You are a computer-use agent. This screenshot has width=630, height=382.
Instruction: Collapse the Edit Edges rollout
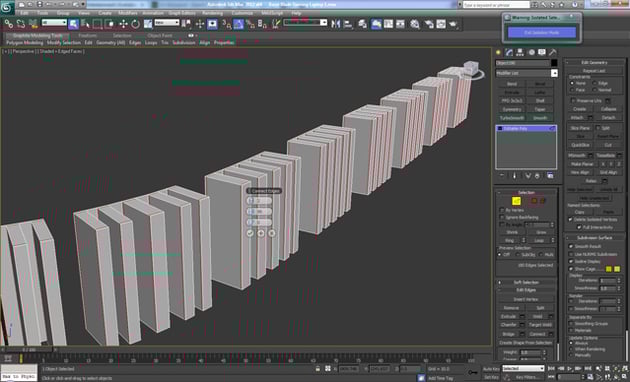click(526, 290)
